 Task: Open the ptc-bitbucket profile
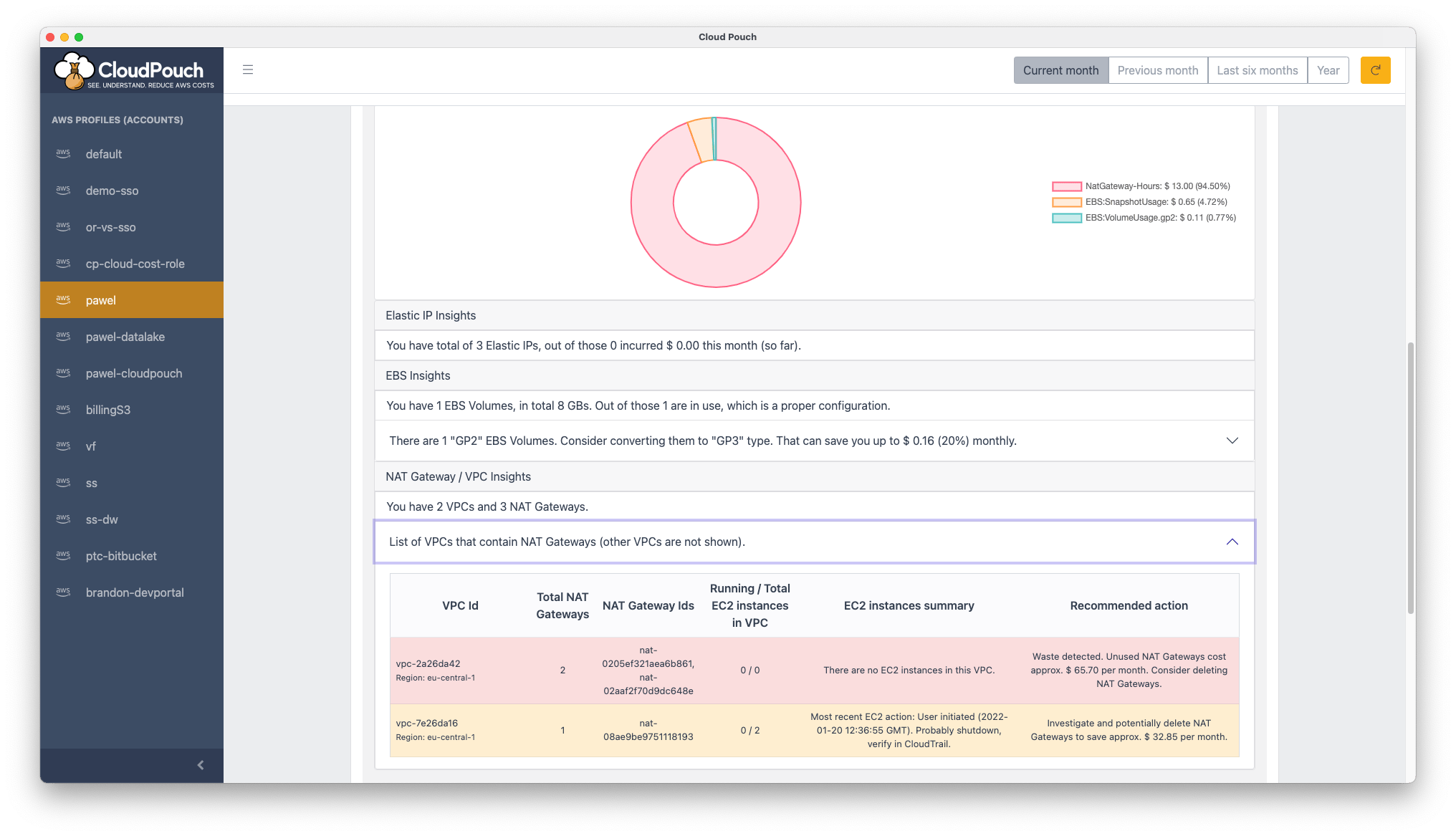coord(132,556)
